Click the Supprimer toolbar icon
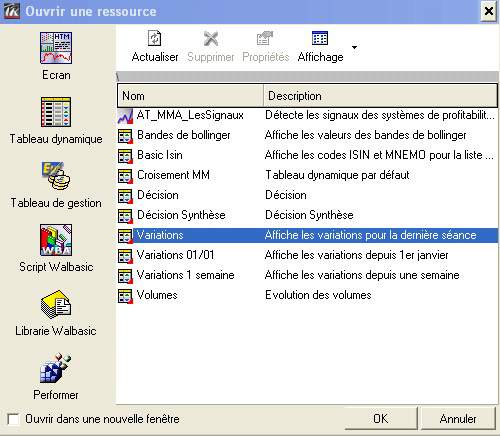This screenshot has height=436, width=500. pyautogui.click(x=211, y=39)
